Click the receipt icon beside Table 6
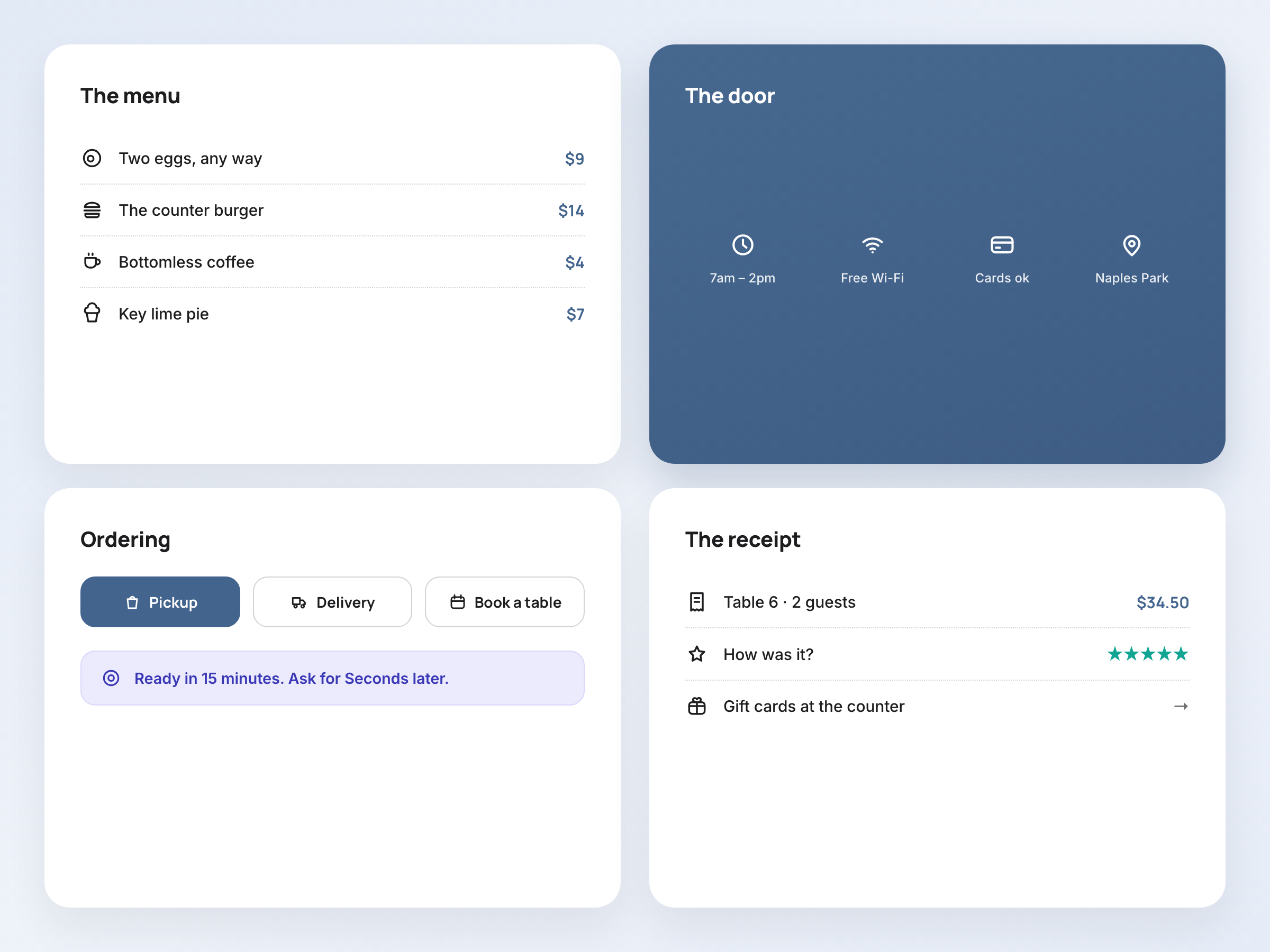1270x952 pixels. point(696,602)
